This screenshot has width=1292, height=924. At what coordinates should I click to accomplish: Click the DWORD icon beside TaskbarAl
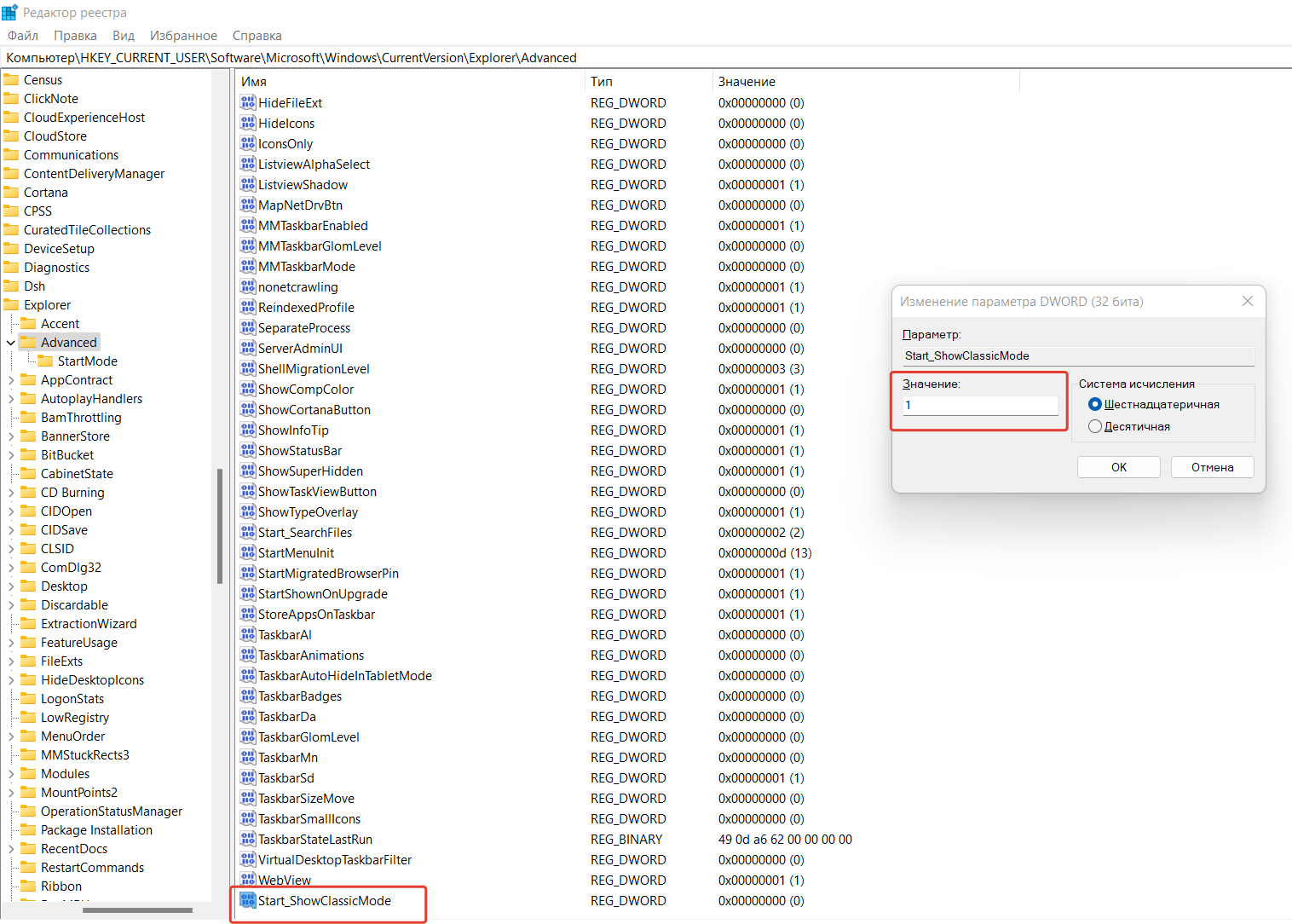click(248, 634)
